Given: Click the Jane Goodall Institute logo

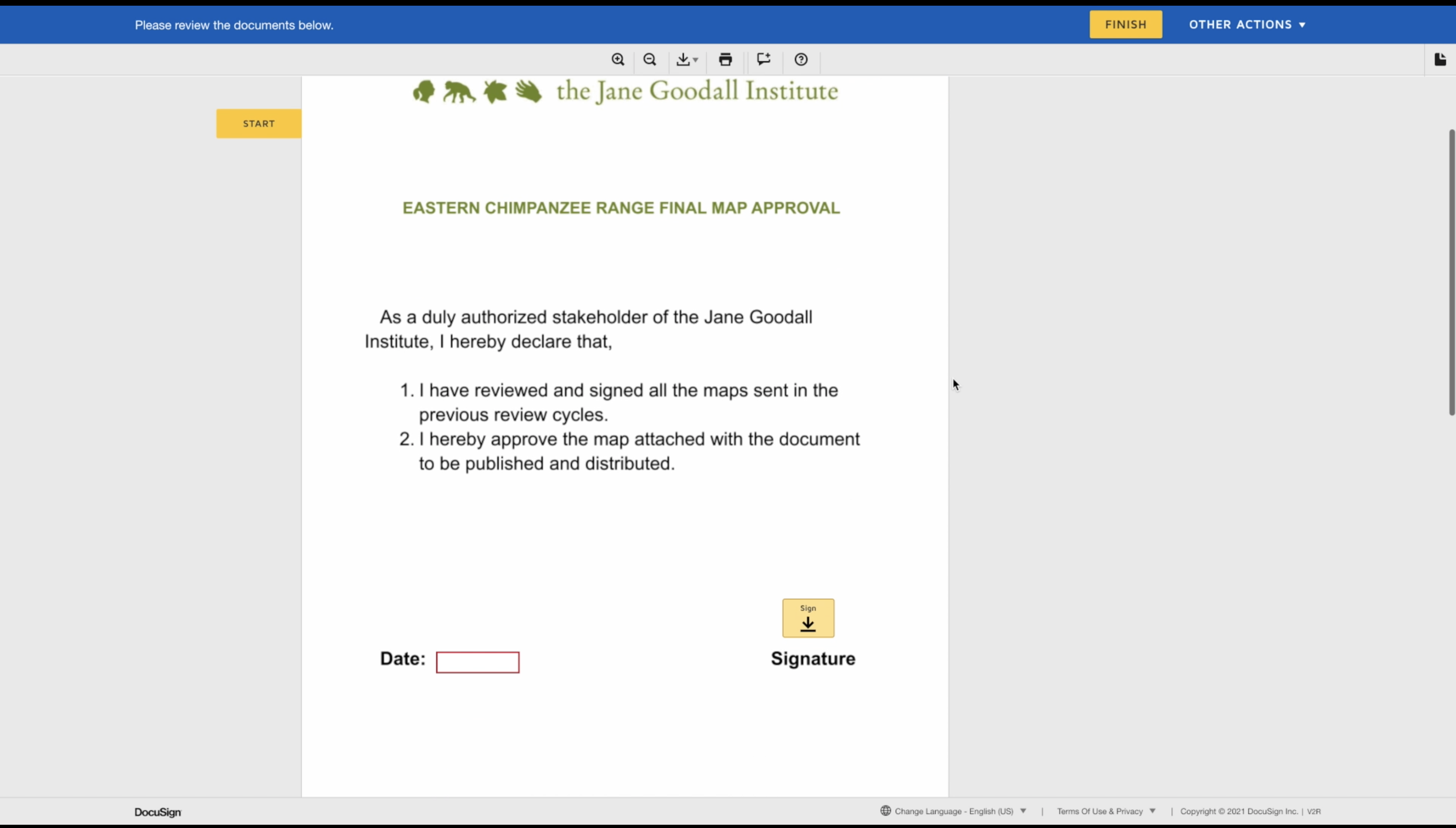Looking at the screenshot, I should [x=625, y=91].
